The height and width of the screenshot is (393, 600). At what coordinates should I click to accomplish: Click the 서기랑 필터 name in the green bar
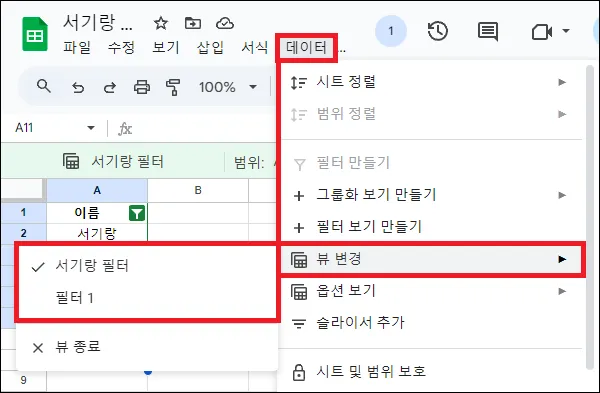[x=128, y=161]
